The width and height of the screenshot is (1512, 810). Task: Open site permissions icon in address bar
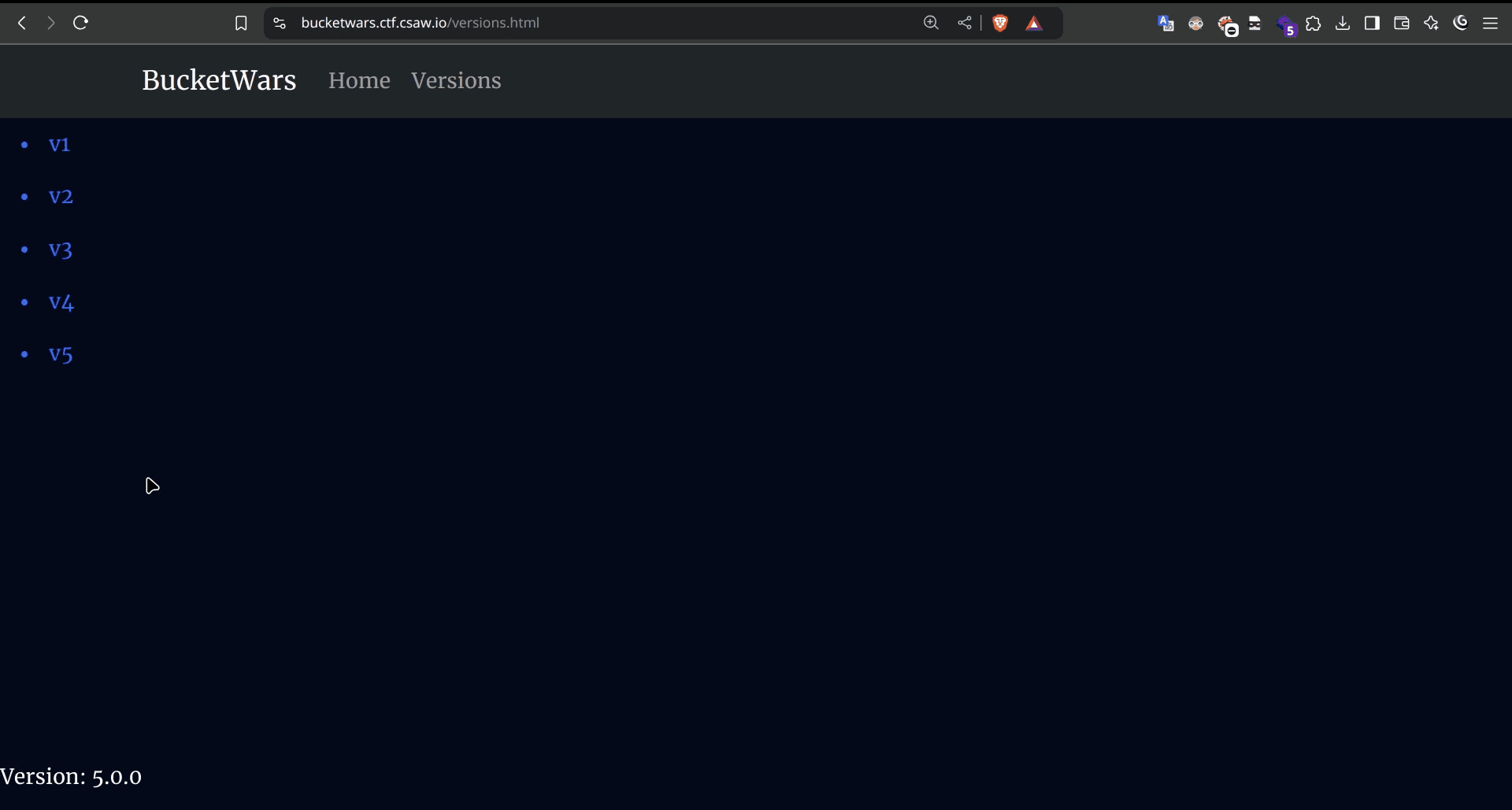[x=279, y=23]
